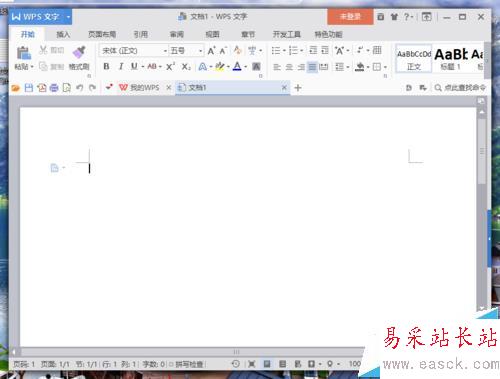Toggle Bold formatting
500x379 pixels.
click(106, 66)
